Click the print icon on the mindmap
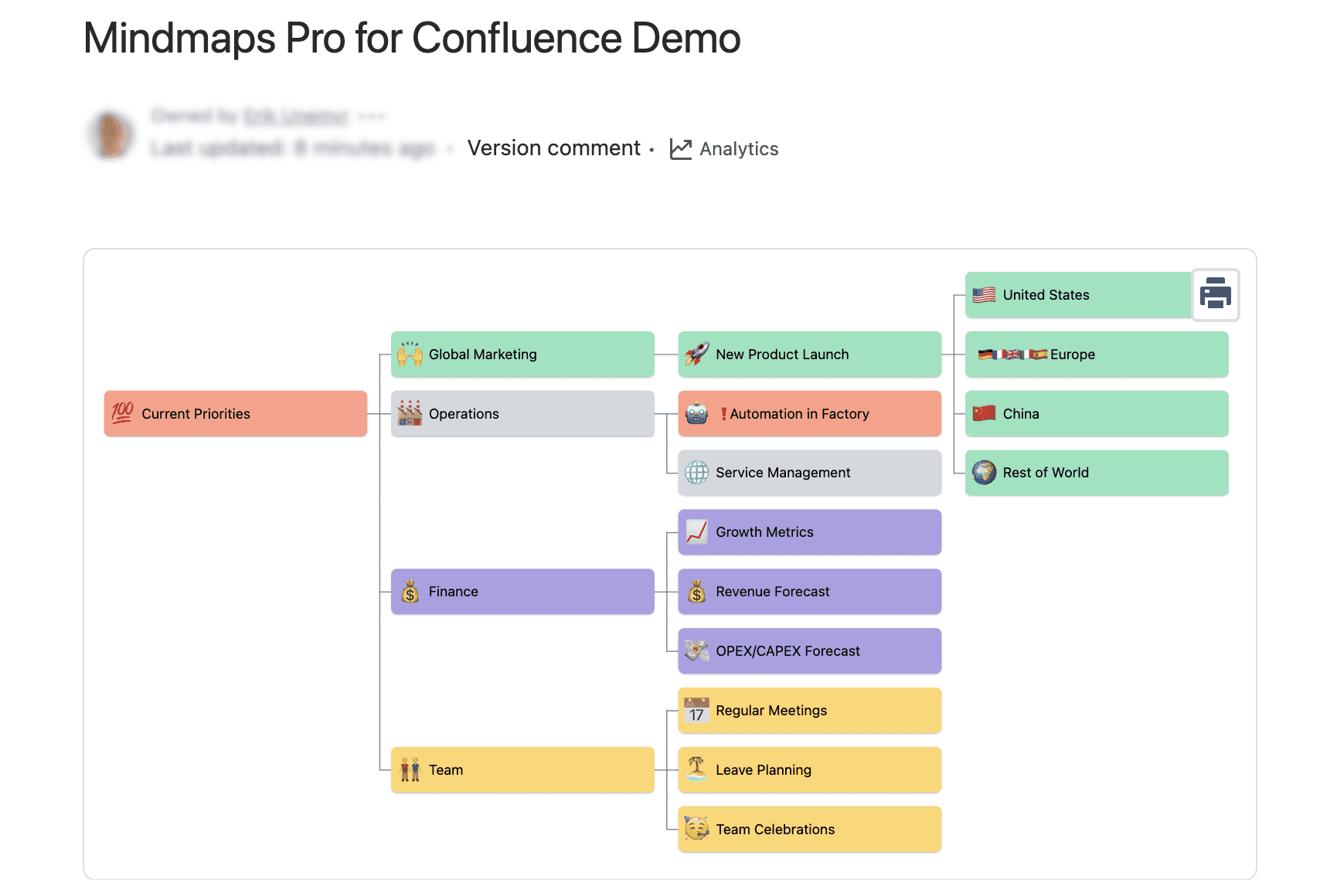Image resolution: width=1320 pixels, height=896 pixels. [1216, 294]
